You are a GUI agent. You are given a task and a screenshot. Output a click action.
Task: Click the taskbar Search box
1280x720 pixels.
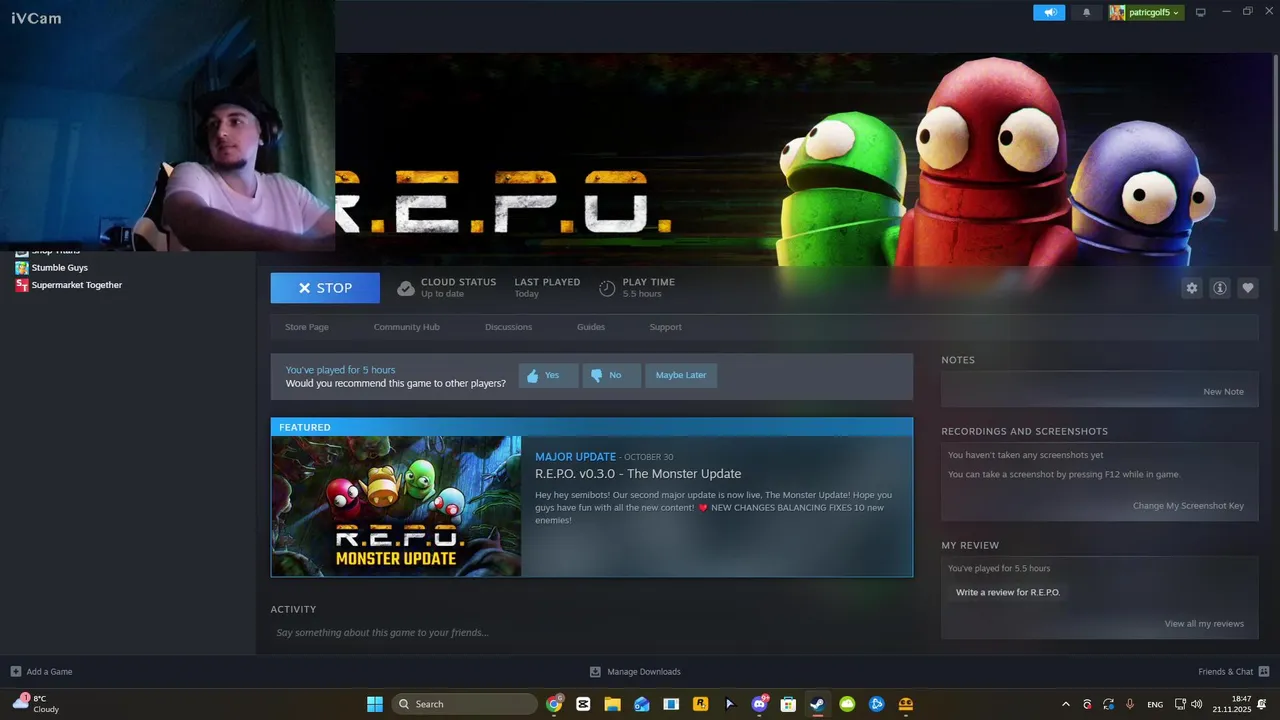point(465,704)
